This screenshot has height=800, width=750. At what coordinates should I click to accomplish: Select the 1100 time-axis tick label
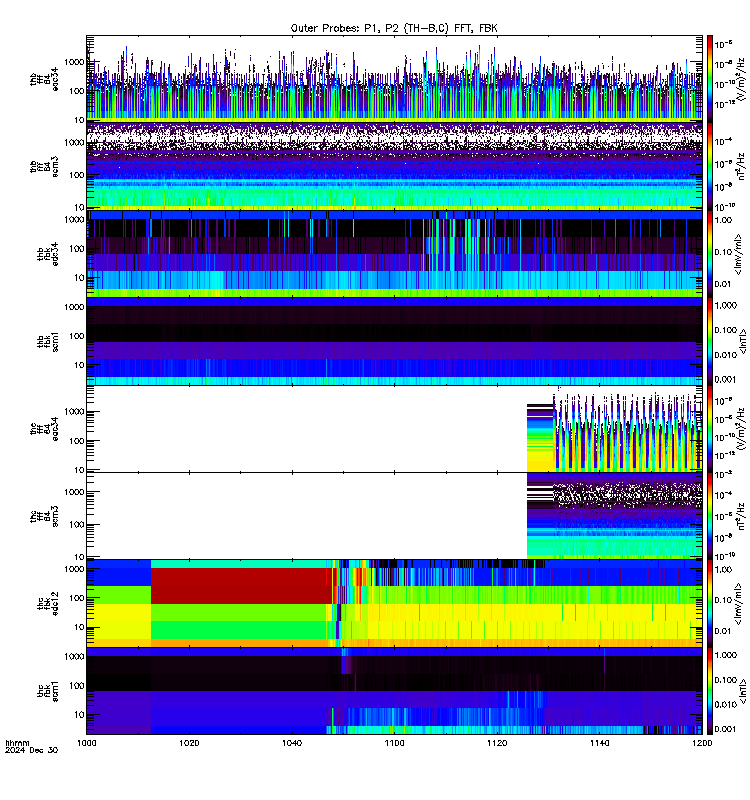(394, 743)
